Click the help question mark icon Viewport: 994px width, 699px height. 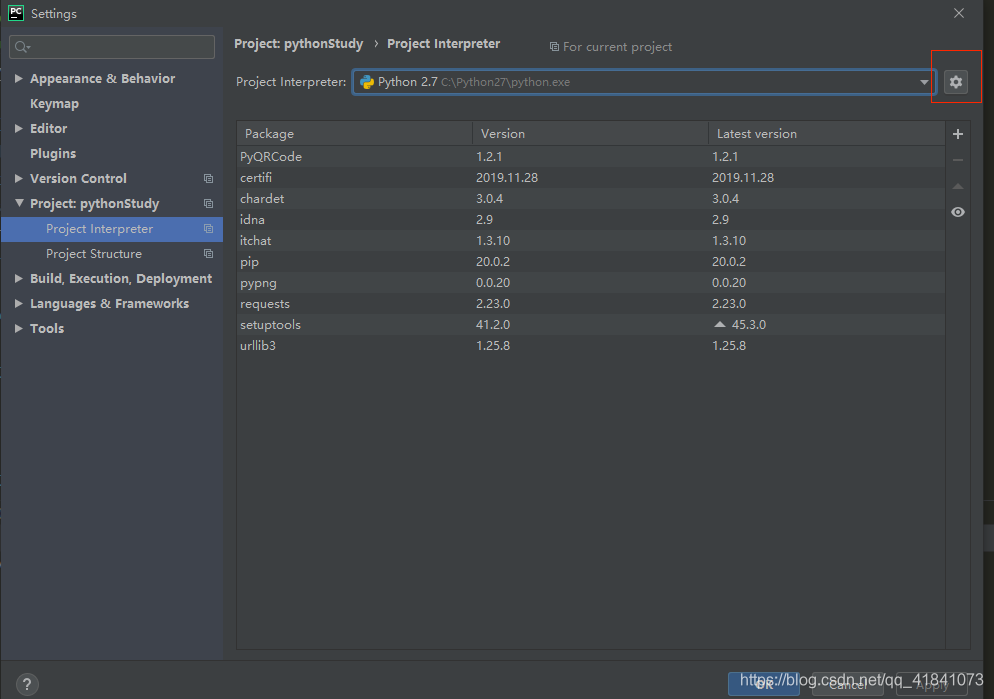26,684
